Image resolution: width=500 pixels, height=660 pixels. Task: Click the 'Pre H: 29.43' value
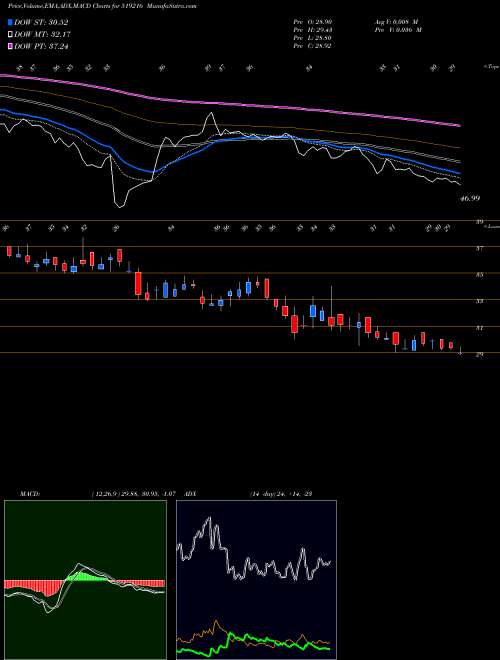point(312,30)
